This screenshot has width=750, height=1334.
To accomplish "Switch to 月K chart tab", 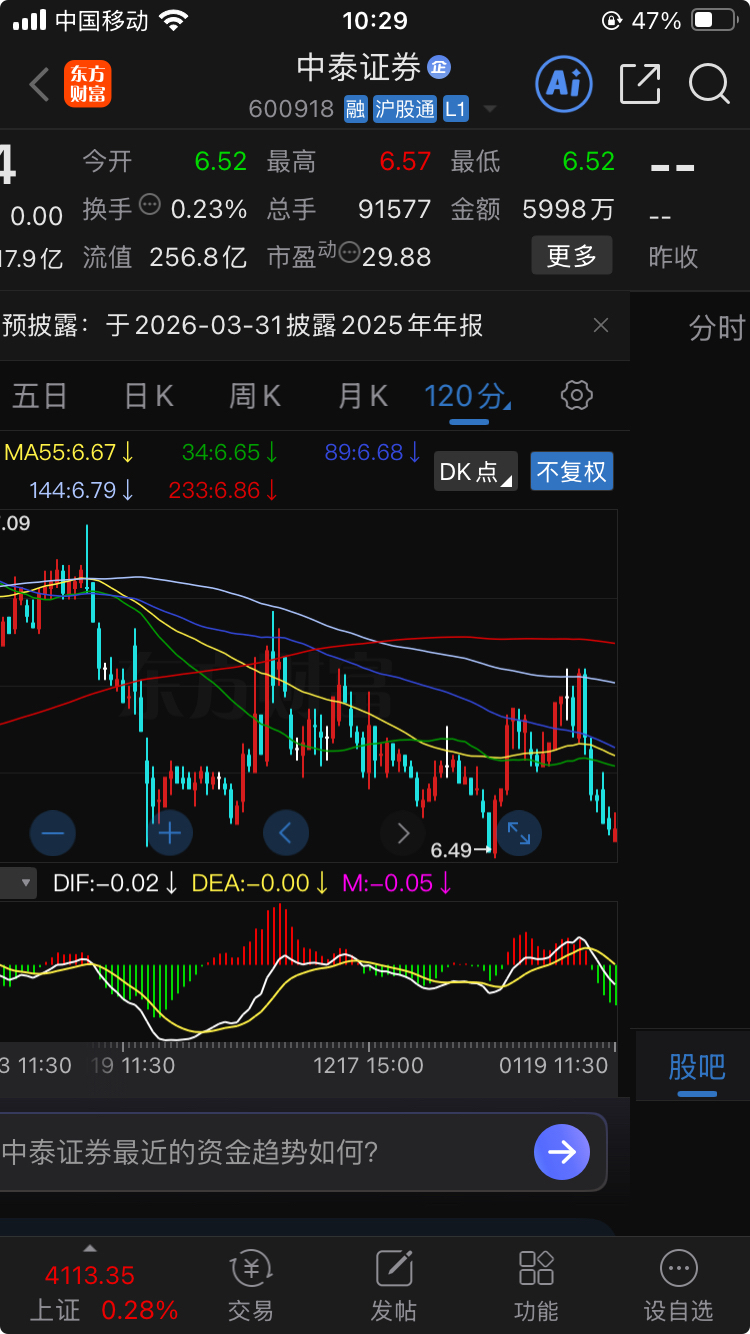I will (x=363, y=396).
